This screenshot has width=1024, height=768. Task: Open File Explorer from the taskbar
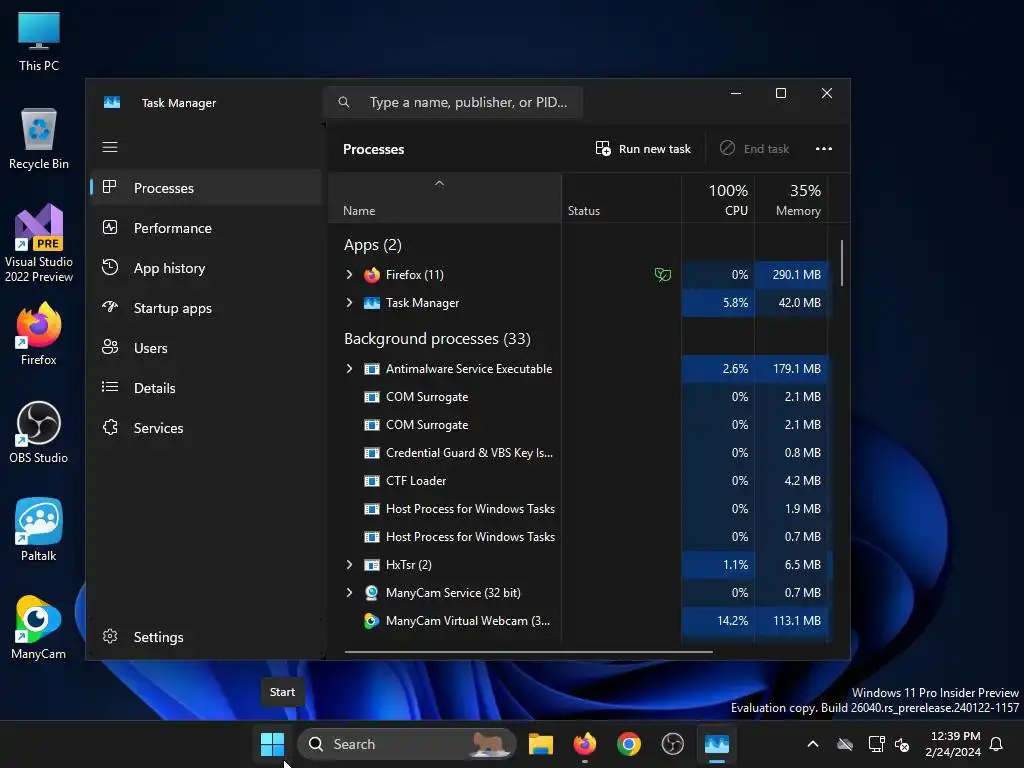(x=541, y=744)
